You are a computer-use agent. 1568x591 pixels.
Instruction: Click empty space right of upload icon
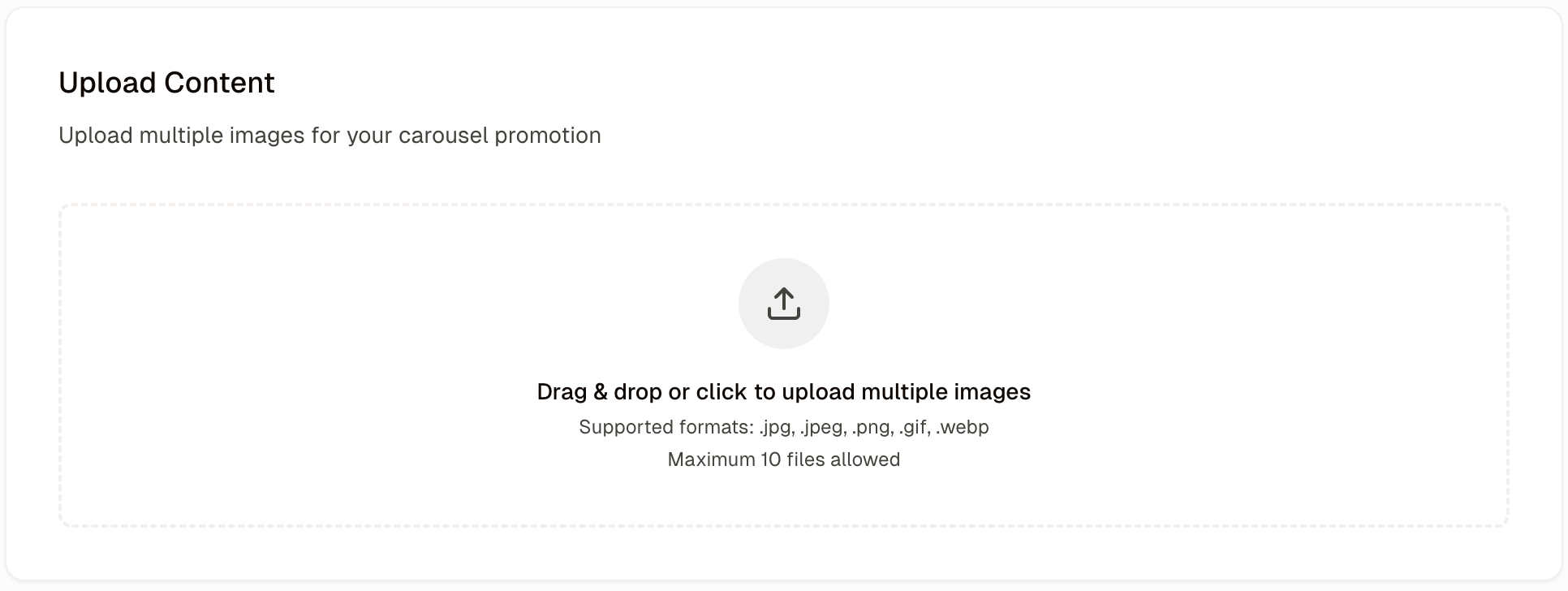pos(1161,304)
